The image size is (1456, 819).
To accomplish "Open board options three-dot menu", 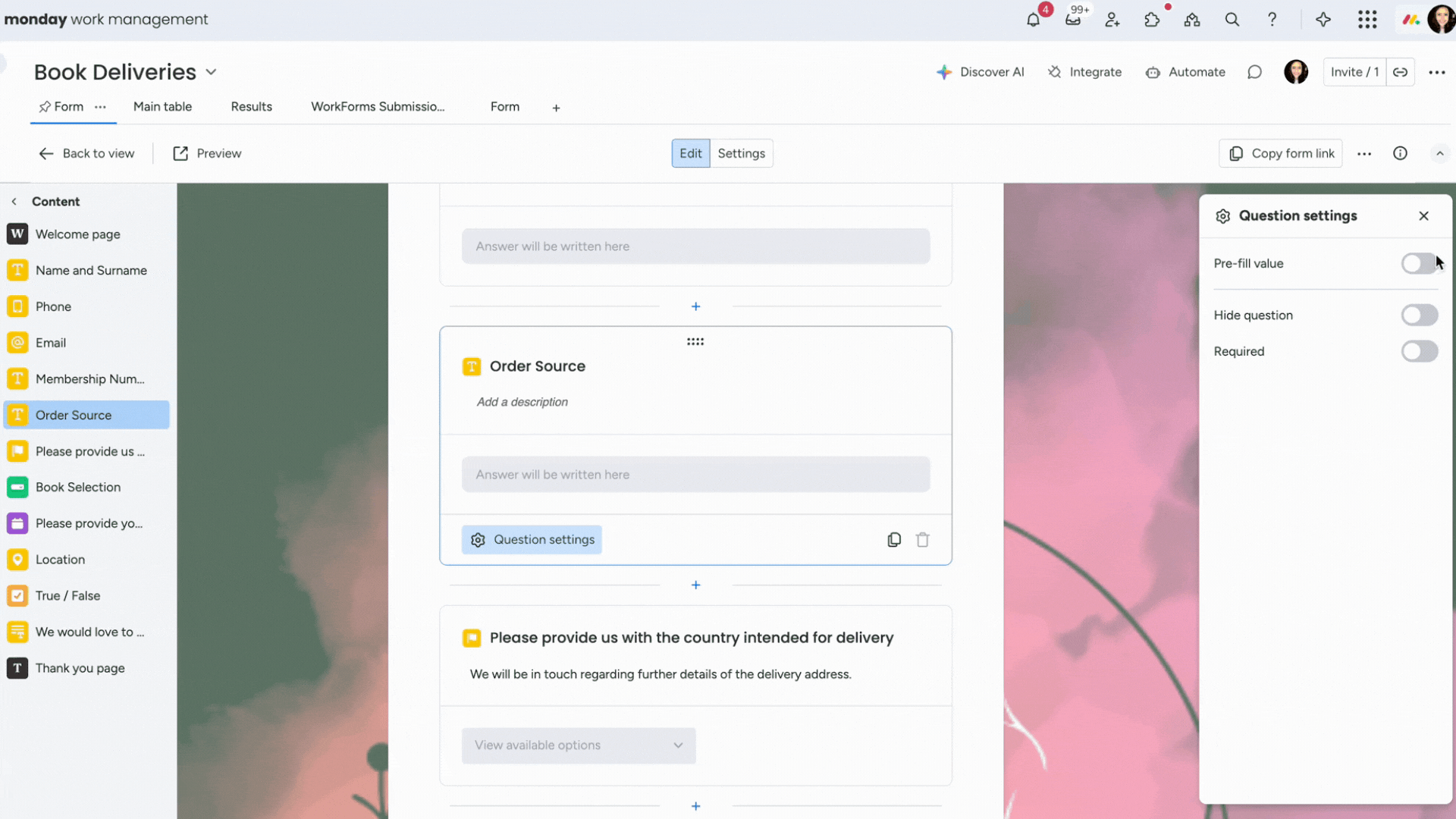I will point(1437,72).
